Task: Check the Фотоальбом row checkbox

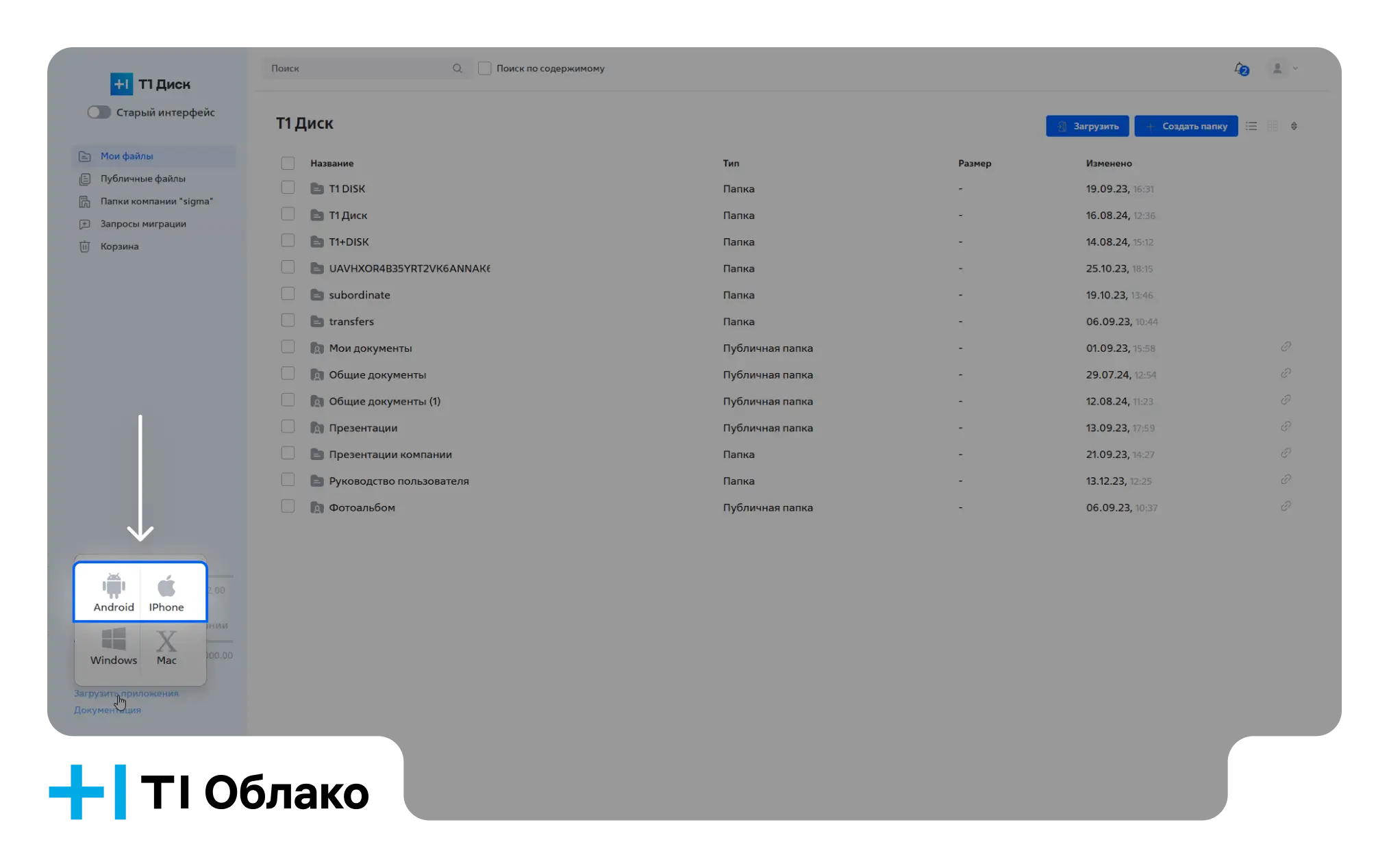Action: click(288, 507)
